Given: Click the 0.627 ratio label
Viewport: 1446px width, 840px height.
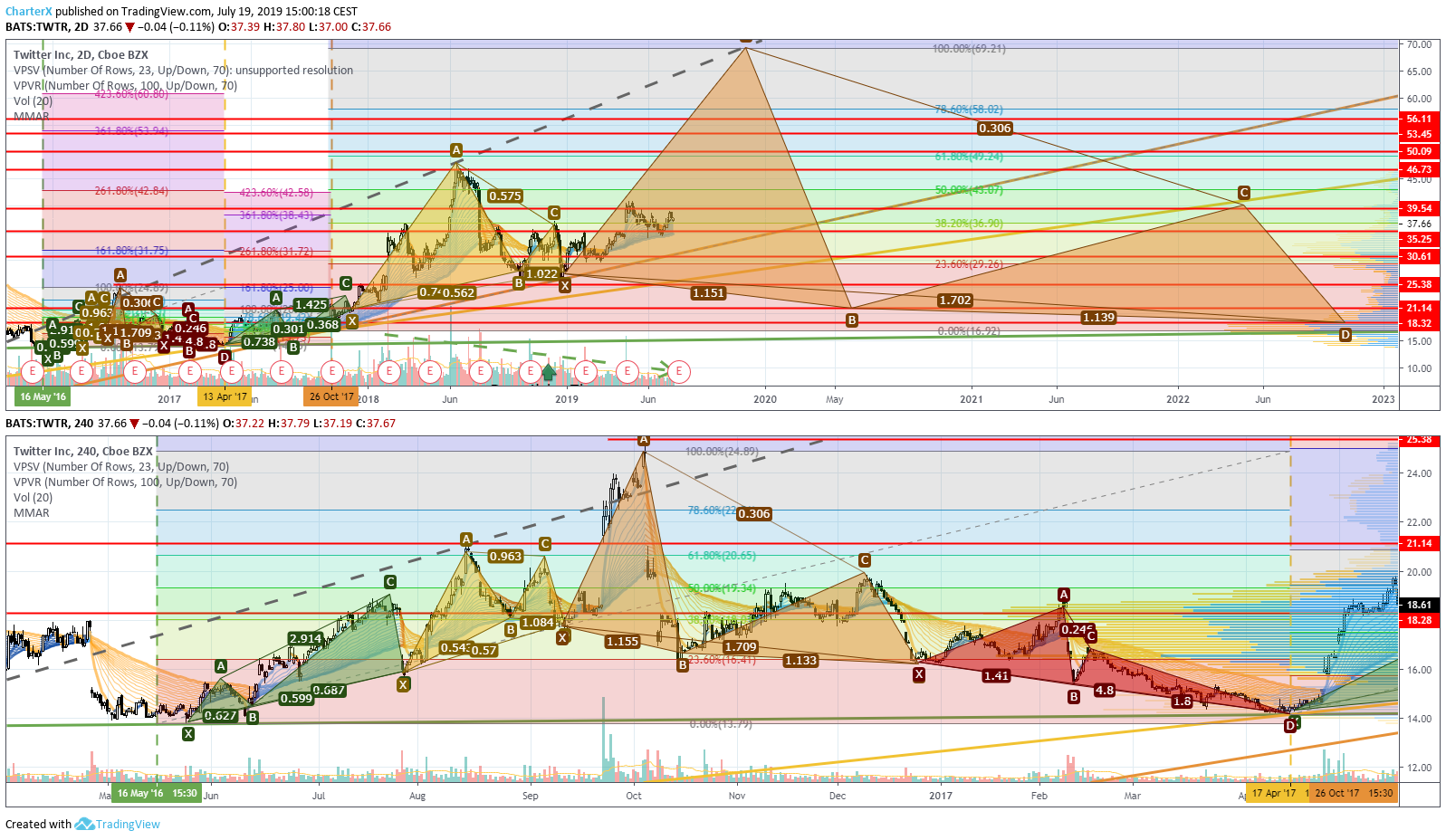Looking at the screenshot, I should 220,715.
